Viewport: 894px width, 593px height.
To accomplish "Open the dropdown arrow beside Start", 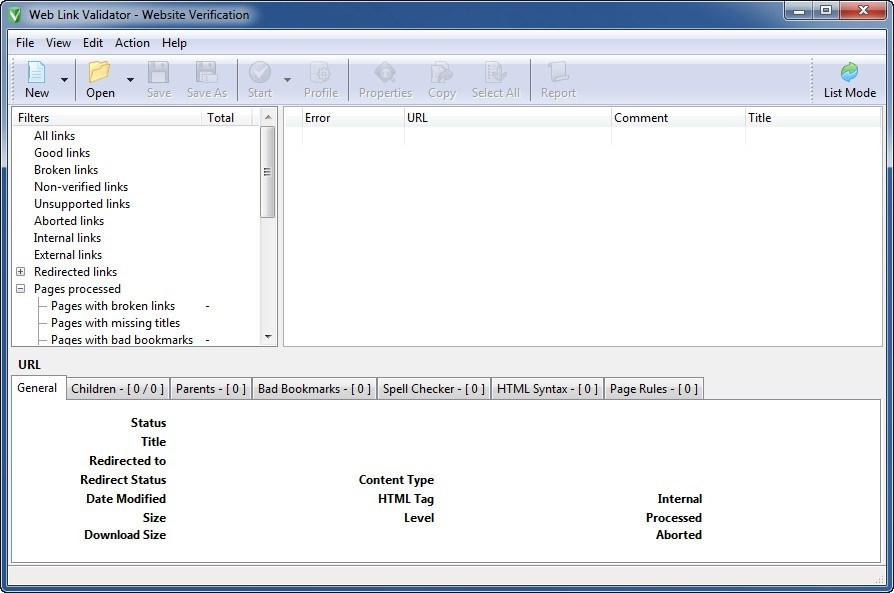I will [x=287, y=80].
